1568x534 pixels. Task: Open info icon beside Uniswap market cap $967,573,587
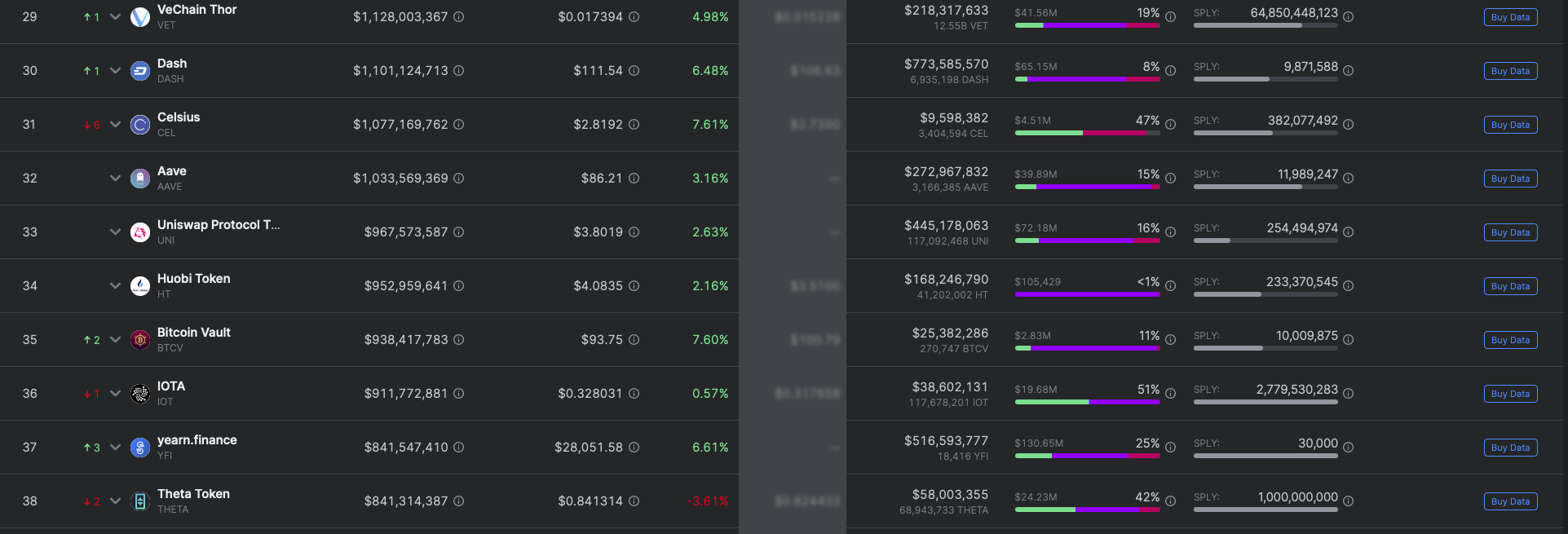(x=459, y=232)
